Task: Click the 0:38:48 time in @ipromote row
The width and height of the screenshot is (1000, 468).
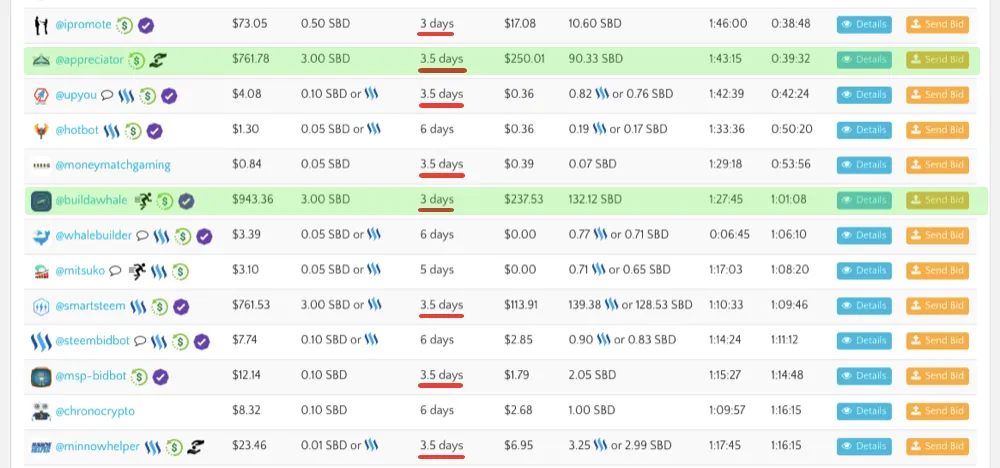Action: tap(790, 24)
